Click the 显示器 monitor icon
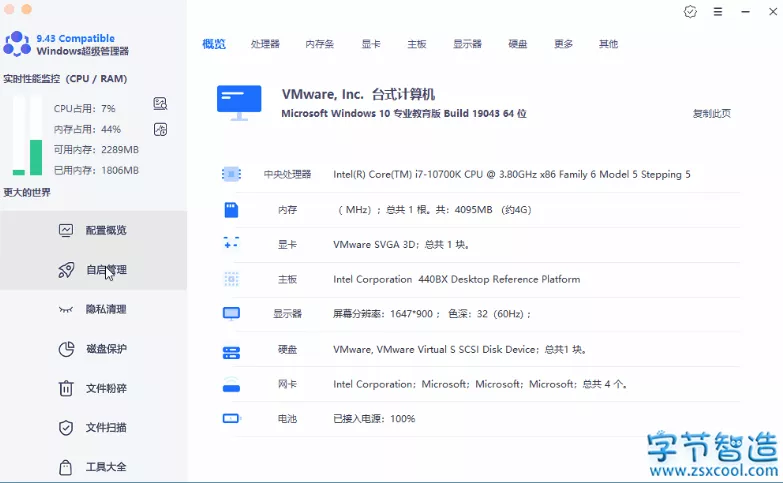Viewport: 783px width, 483px height. [x=231, y=314]
